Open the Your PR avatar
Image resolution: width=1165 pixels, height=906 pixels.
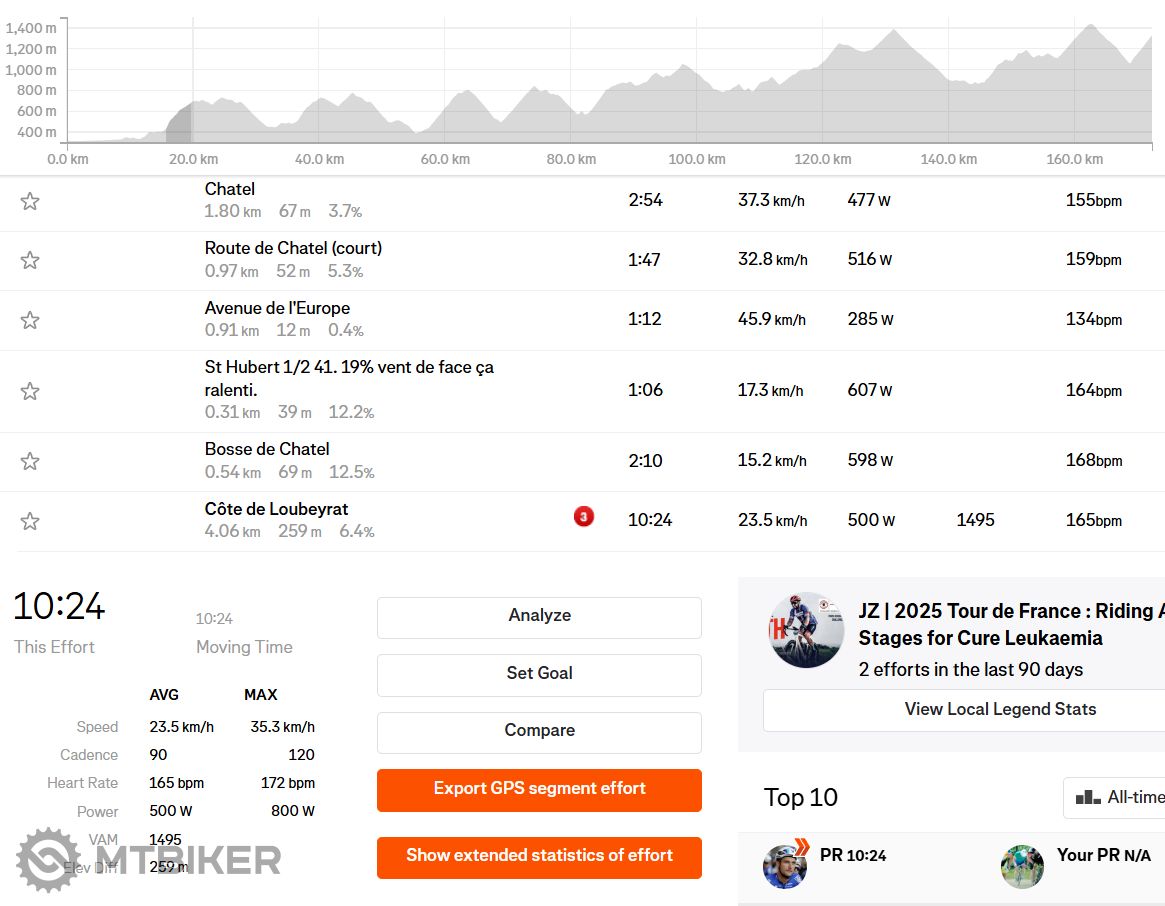(1022, 866)
